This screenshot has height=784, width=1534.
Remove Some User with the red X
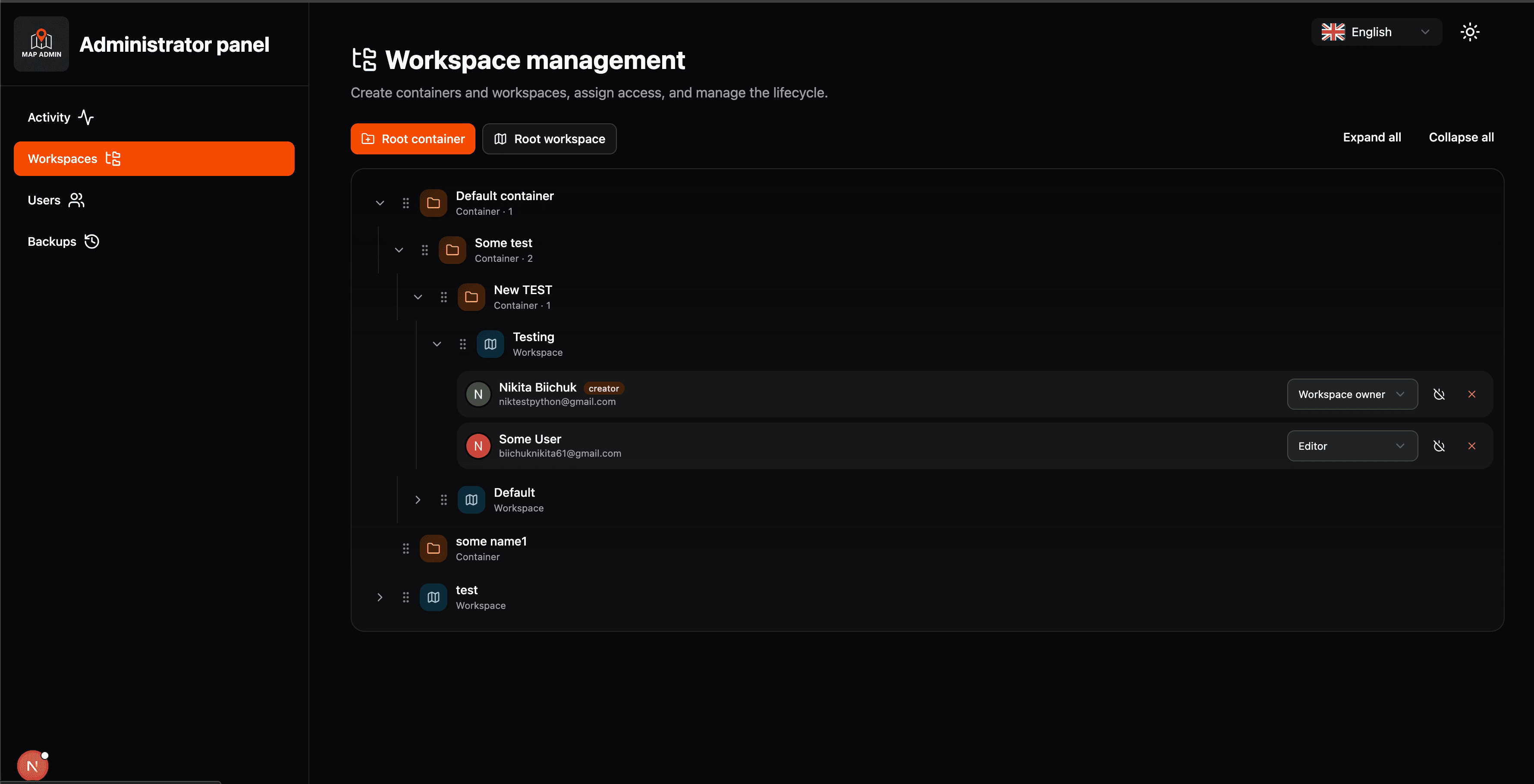[1472, 446]
